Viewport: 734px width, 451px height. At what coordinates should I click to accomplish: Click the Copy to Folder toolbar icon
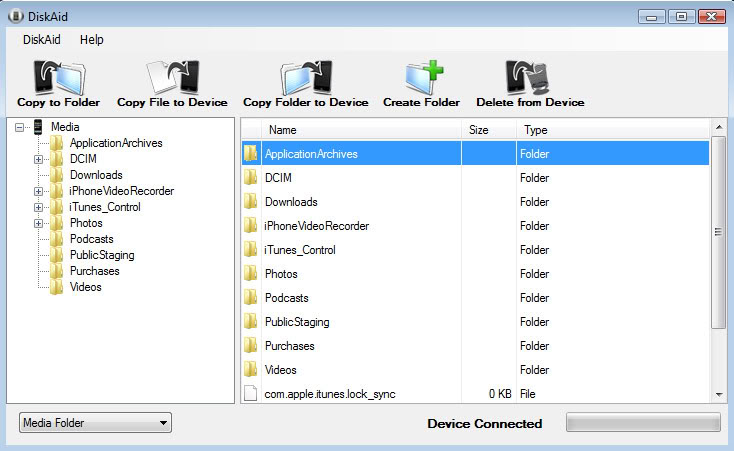tap(59, 77)
